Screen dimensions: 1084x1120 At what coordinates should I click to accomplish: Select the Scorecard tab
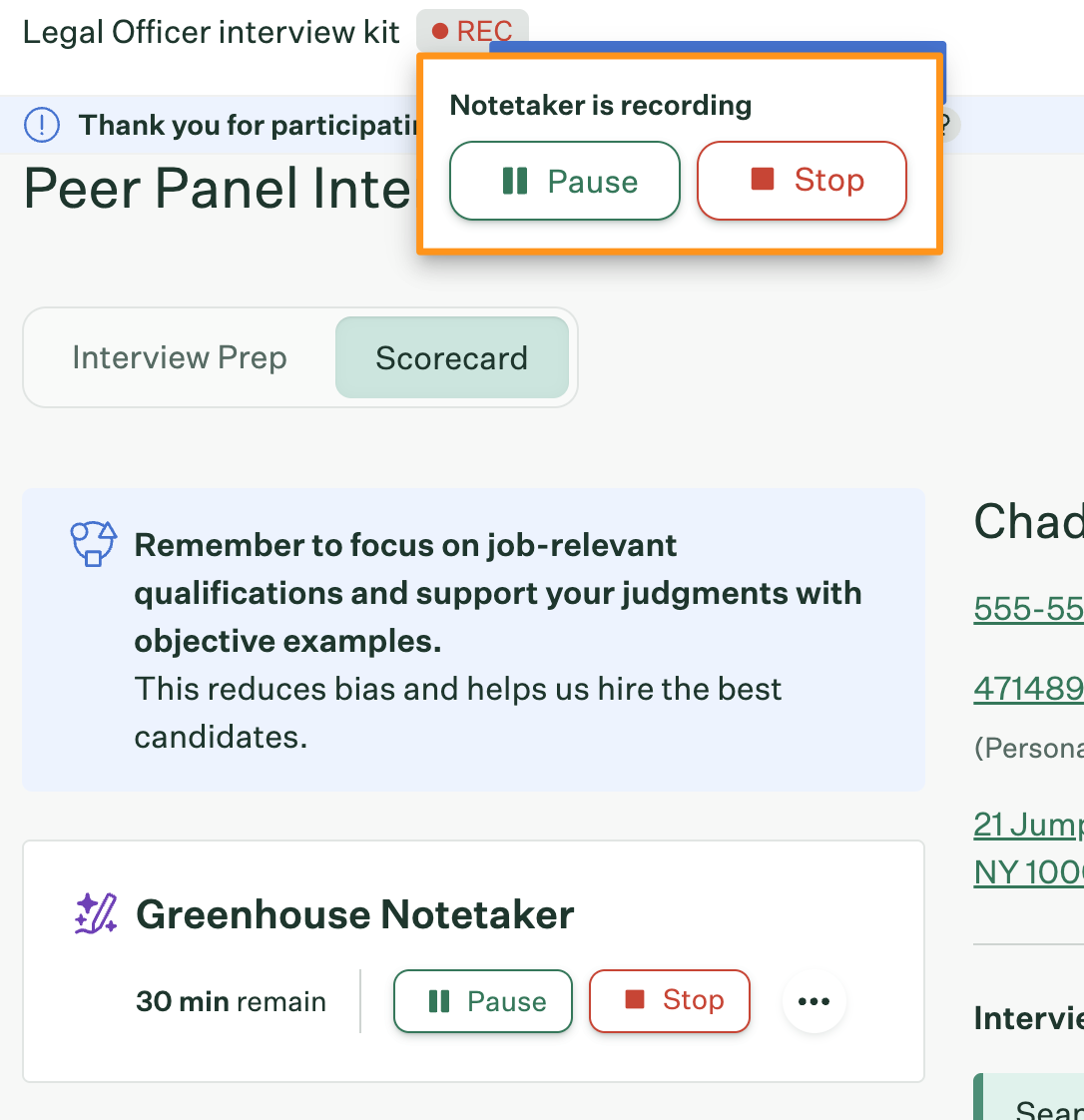pos(452,357)
